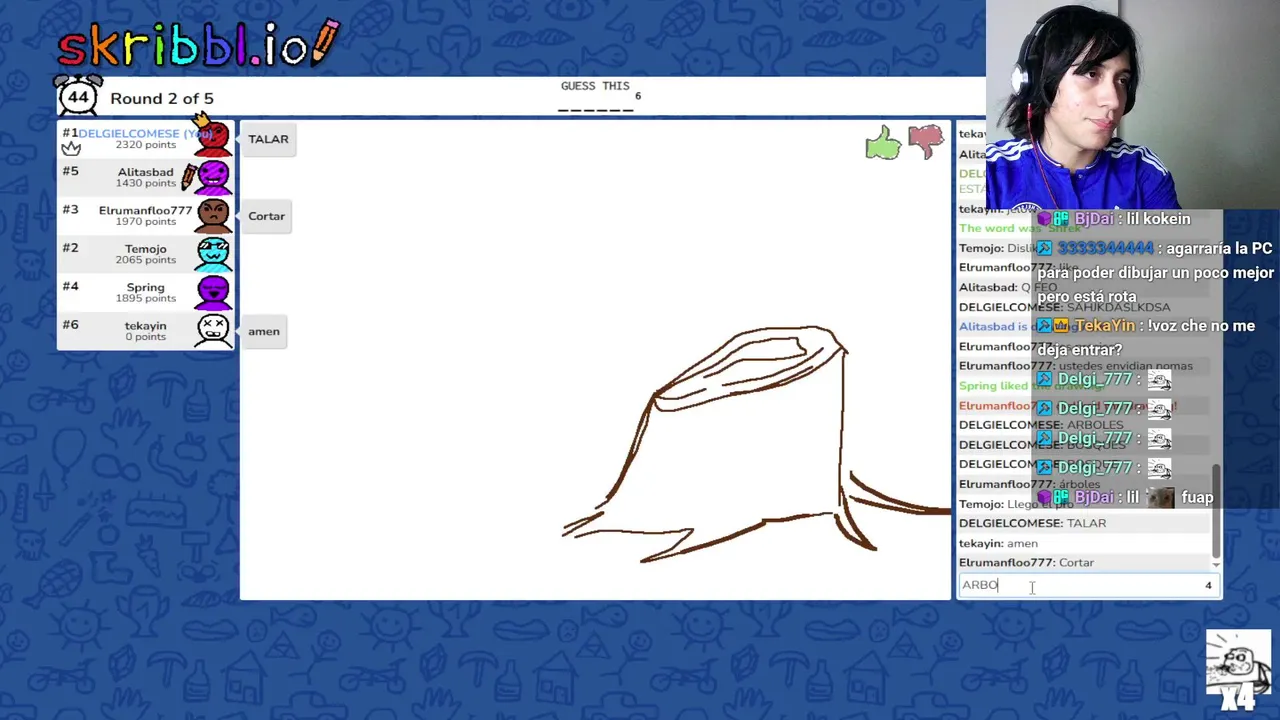This screenshot has width=1280, height=720.
Task: Click BjDai's 'lil kokein' stream chat message
Action: pyautogui.click(x=1114, y=219)
